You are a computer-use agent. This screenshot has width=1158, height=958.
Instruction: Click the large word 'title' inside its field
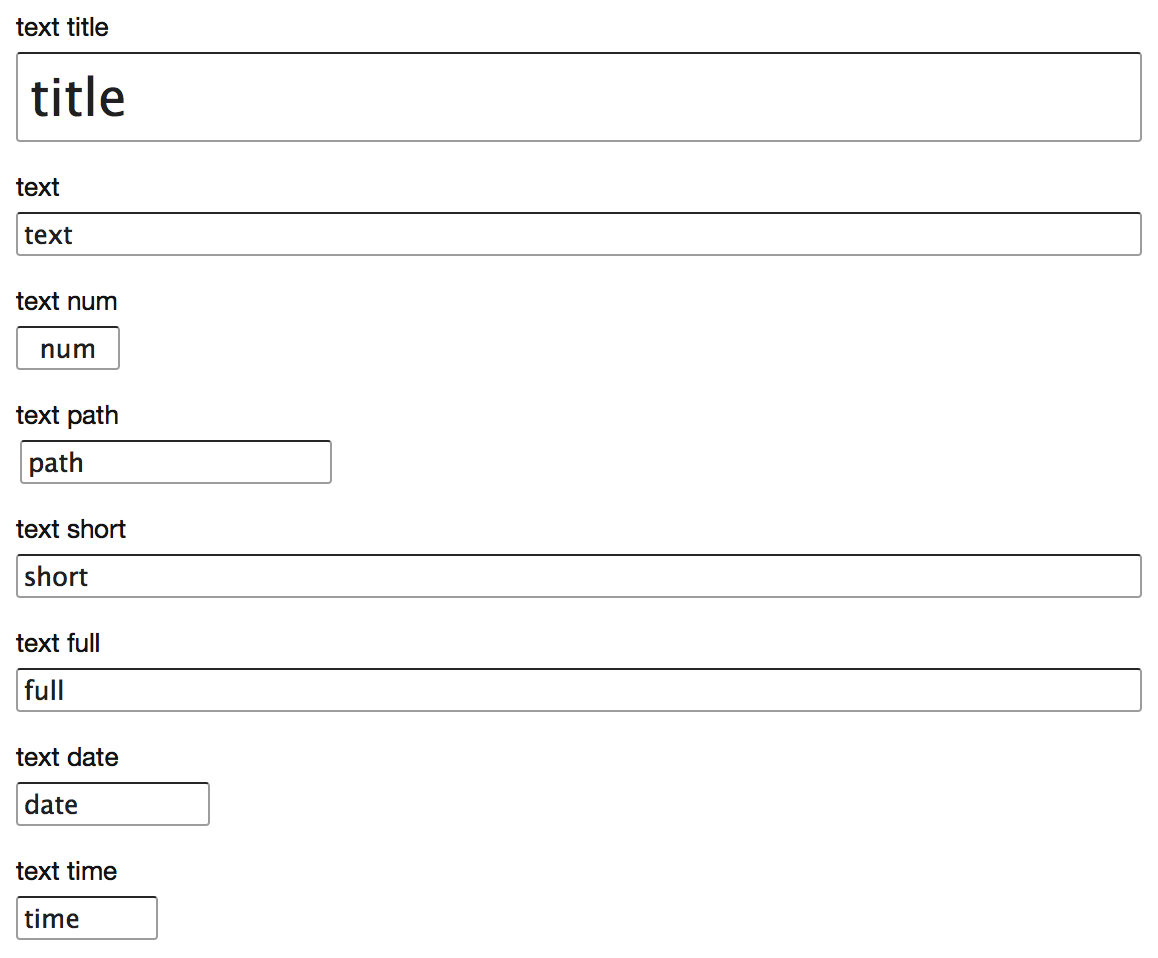tap(78, 97)
